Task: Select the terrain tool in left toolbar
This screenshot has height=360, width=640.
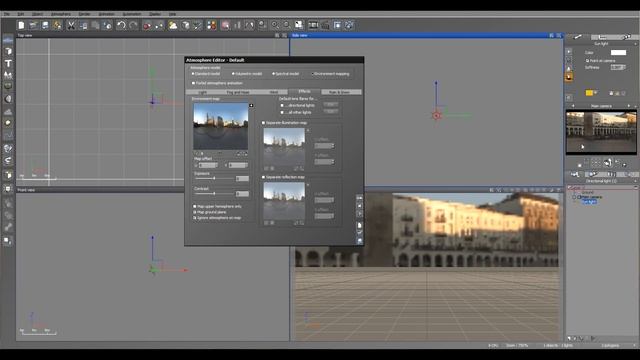Action: pyautogui.click(x=8, y=111)
